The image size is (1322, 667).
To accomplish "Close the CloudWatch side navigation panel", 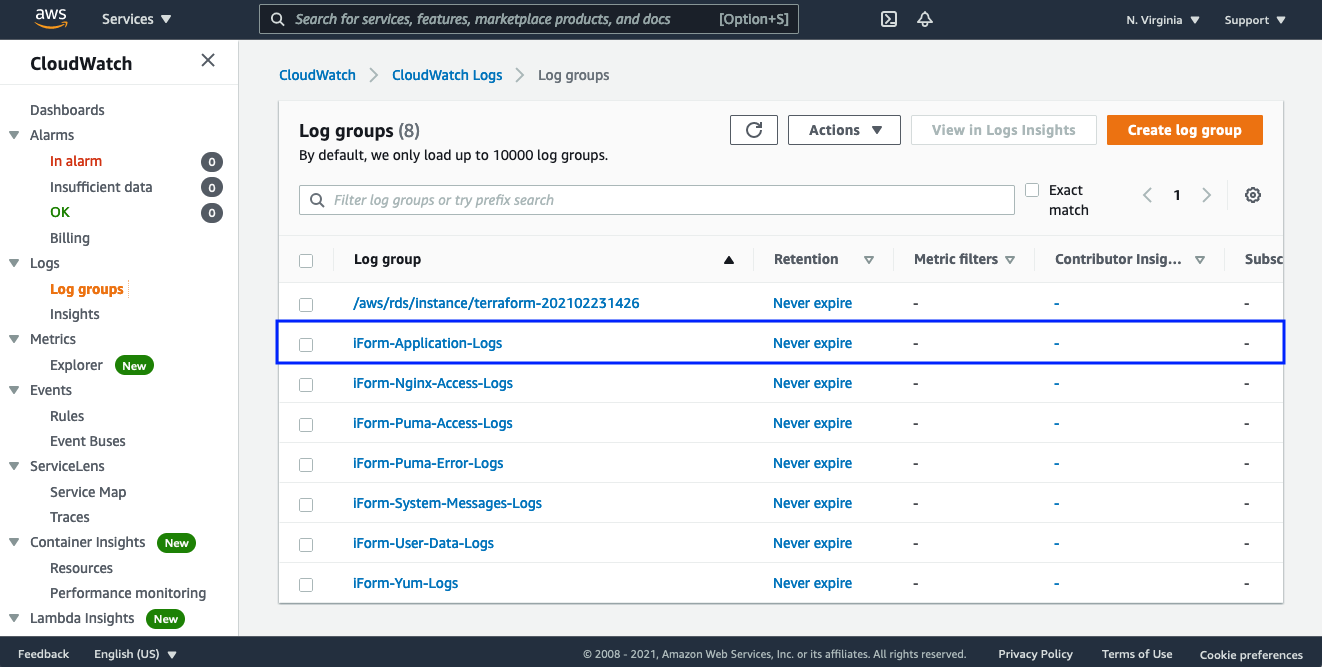I will click(208, 60).
